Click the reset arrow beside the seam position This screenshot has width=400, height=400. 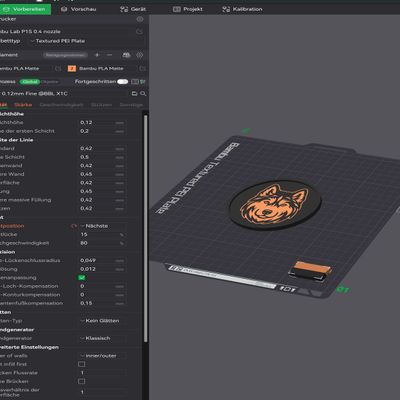tap(73, 226)
